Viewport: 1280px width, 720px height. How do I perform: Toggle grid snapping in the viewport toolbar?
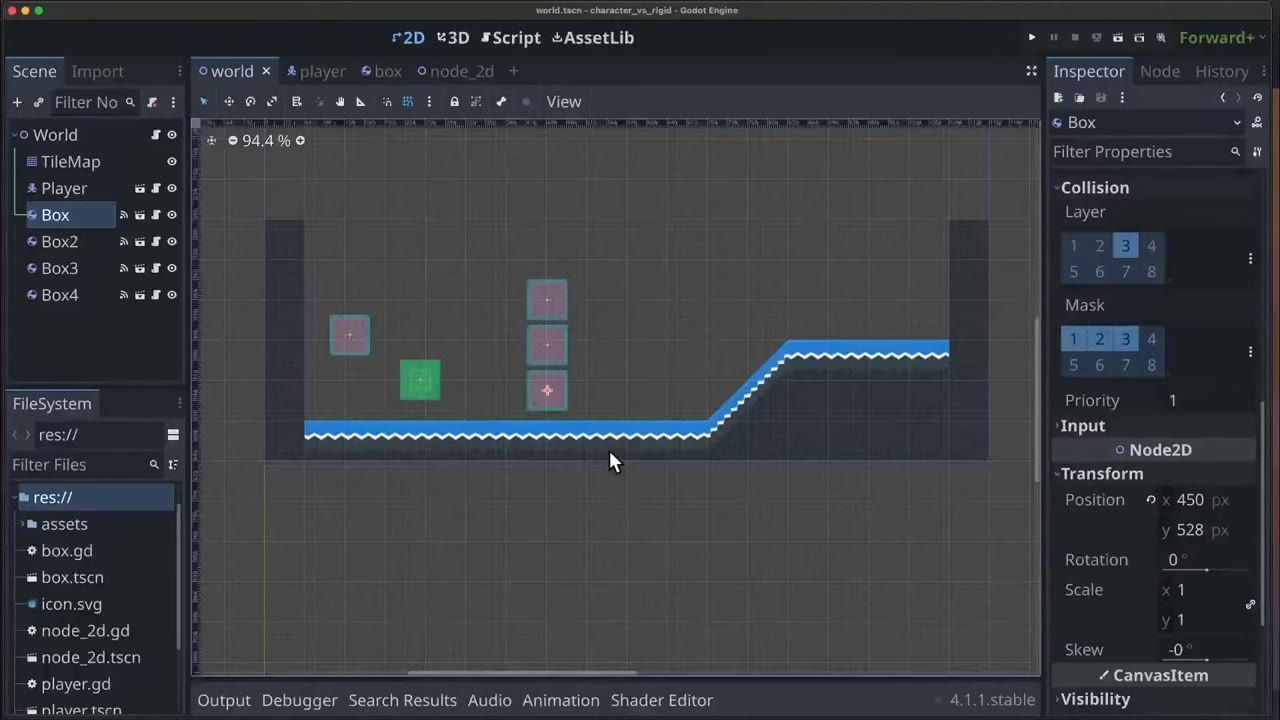tap(408, 102)
